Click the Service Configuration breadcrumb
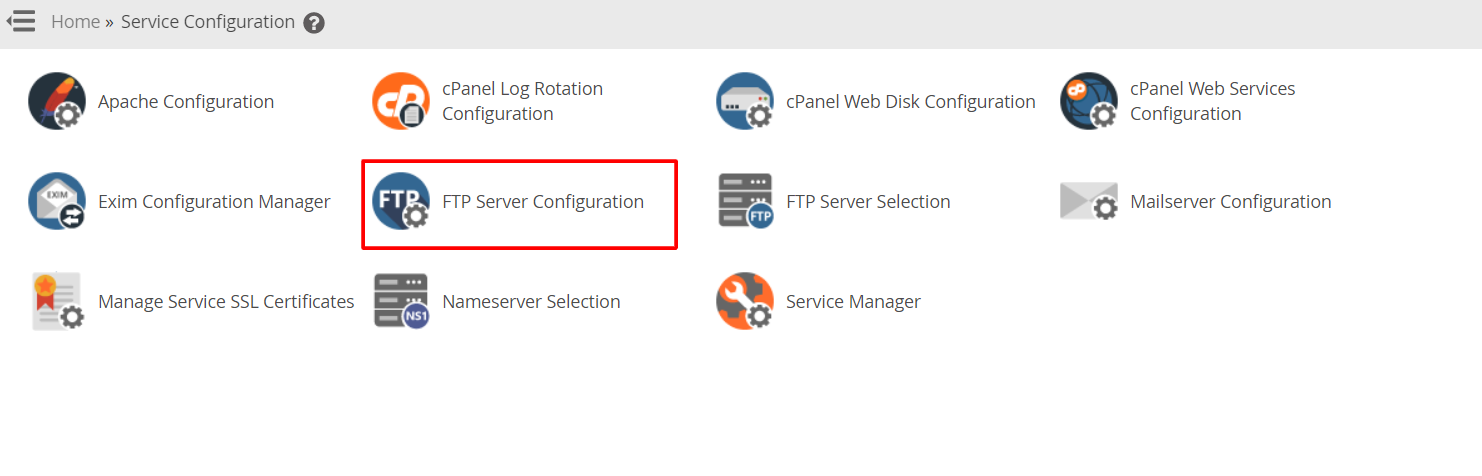The height and width of the screenshot is (476, 1482). 208,21
